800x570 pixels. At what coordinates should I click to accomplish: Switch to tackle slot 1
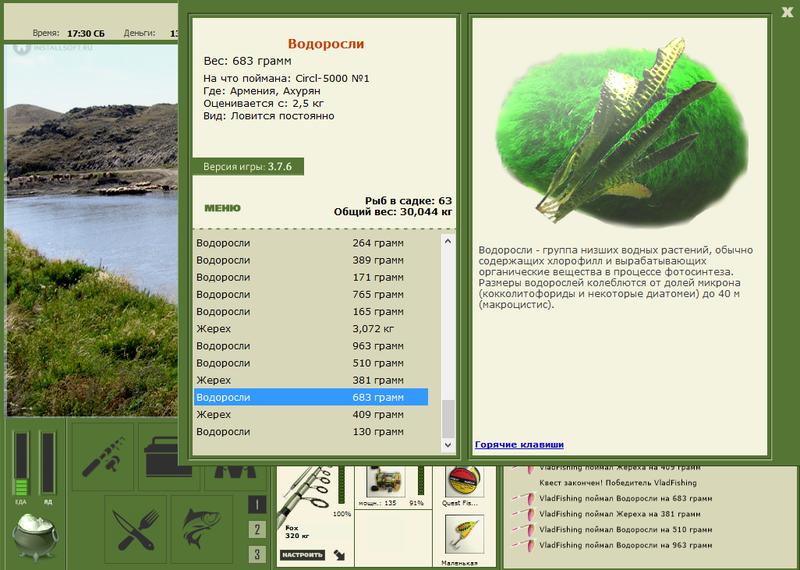tap(257, 505)
